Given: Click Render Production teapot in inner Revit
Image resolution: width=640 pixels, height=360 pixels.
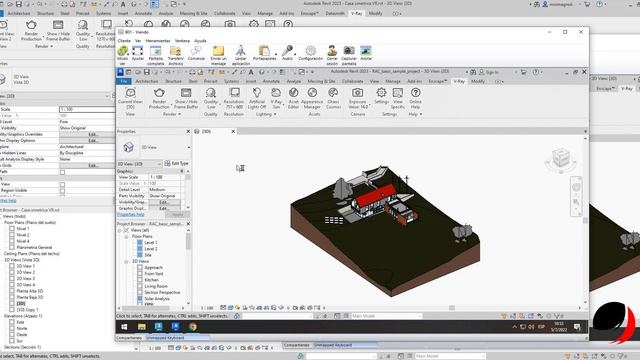Looking at the screenshot, I should pyautogui.click(x=159, y=93).
